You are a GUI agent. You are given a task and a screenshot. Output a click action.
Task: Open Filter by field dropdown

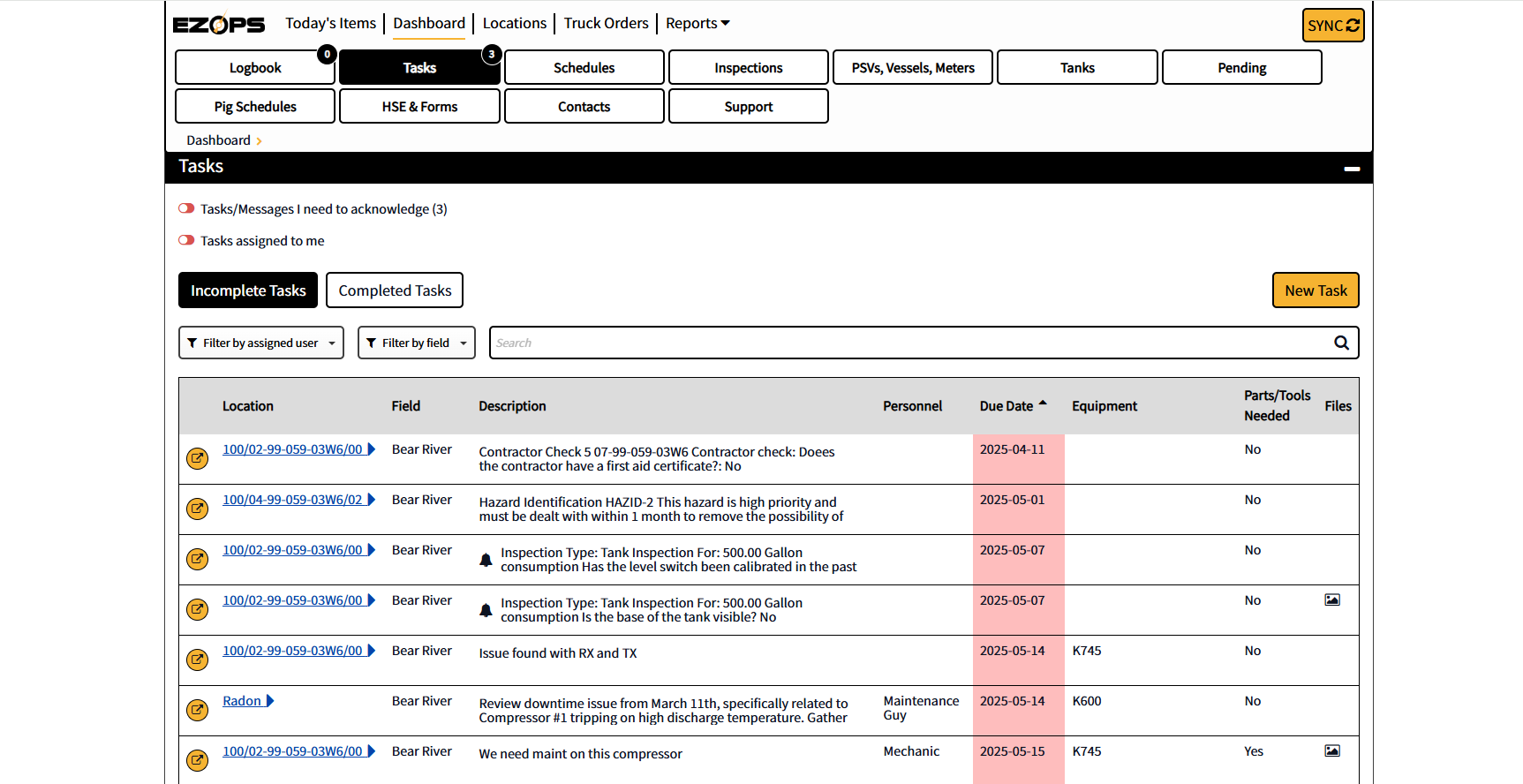417,343
